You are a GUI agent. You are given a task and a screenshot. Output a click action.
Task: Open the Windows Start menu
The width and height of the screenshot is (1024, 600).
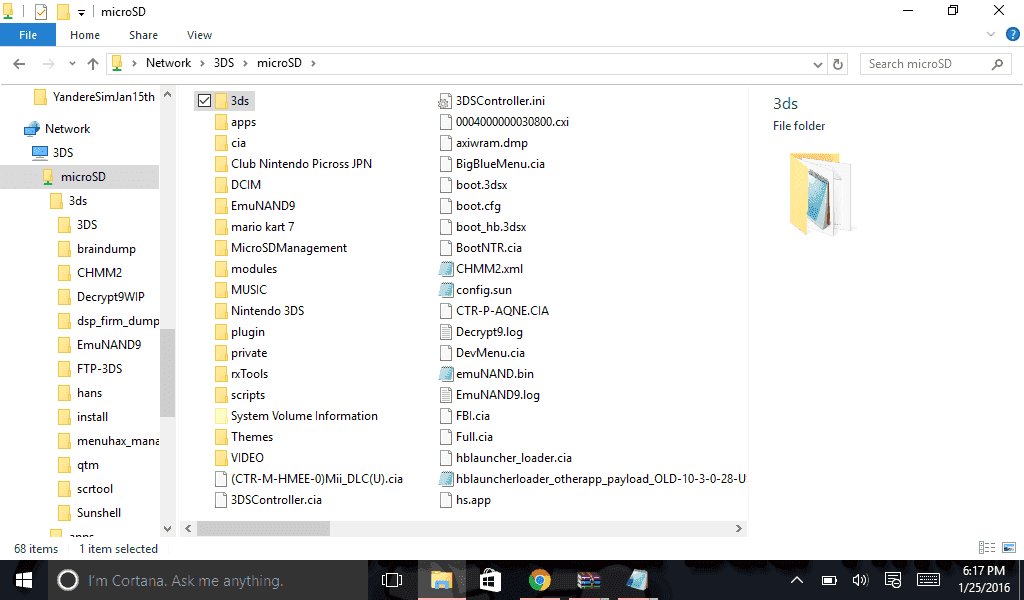(24, 580)
